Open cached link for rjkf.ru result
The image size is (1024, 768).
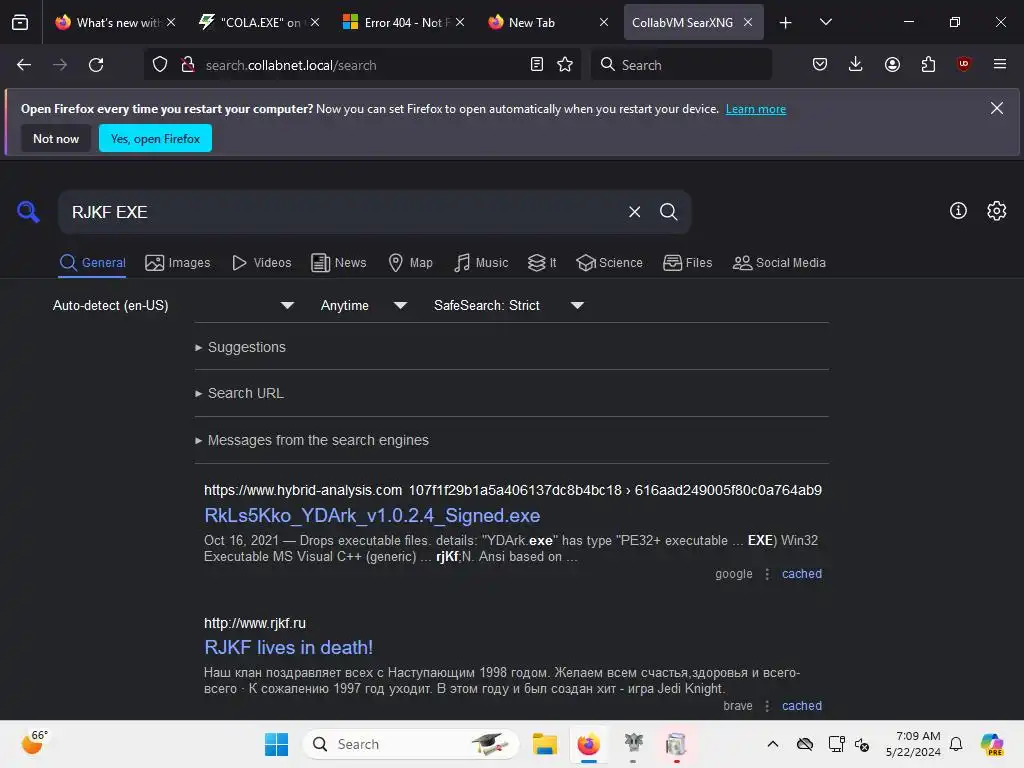(801, 705)
